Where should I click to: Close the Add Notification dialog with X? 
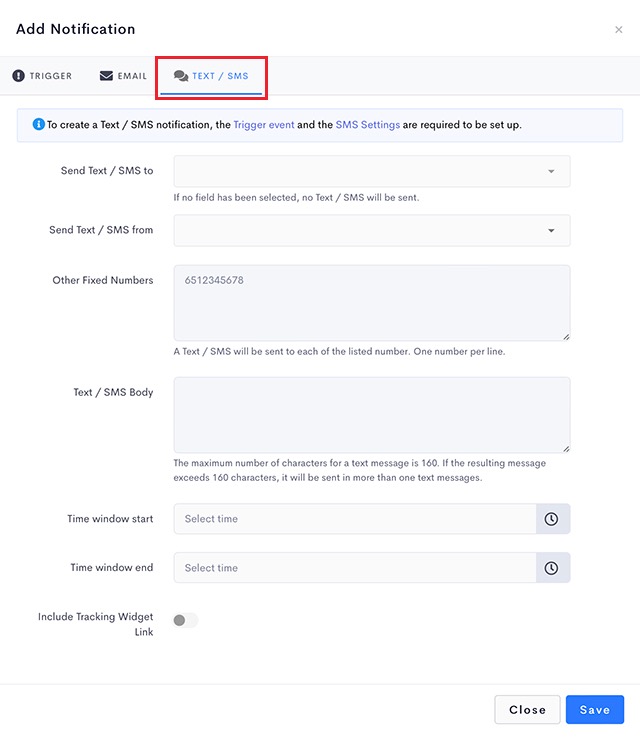point(619,30)
